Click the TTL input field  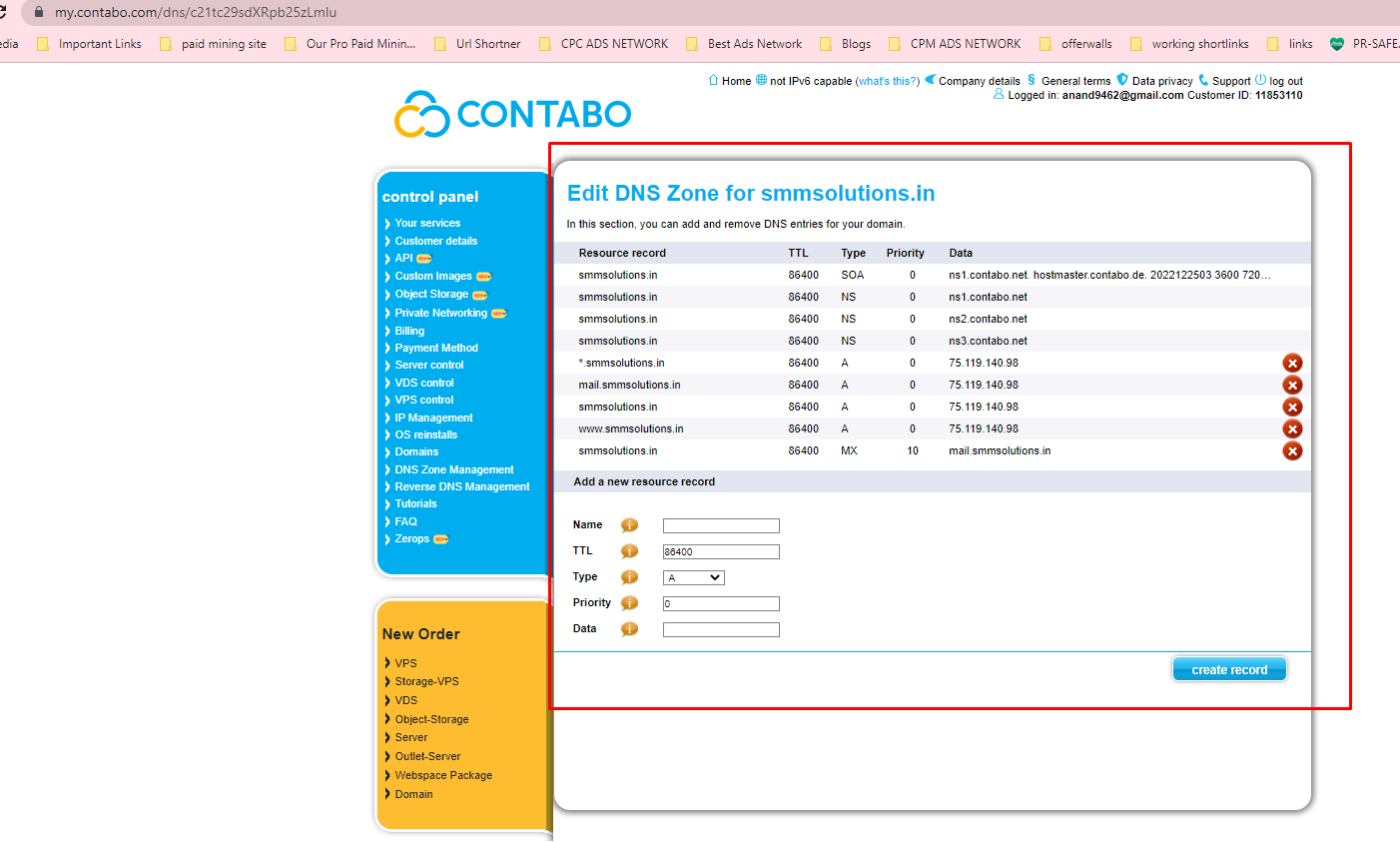(721, 552)
